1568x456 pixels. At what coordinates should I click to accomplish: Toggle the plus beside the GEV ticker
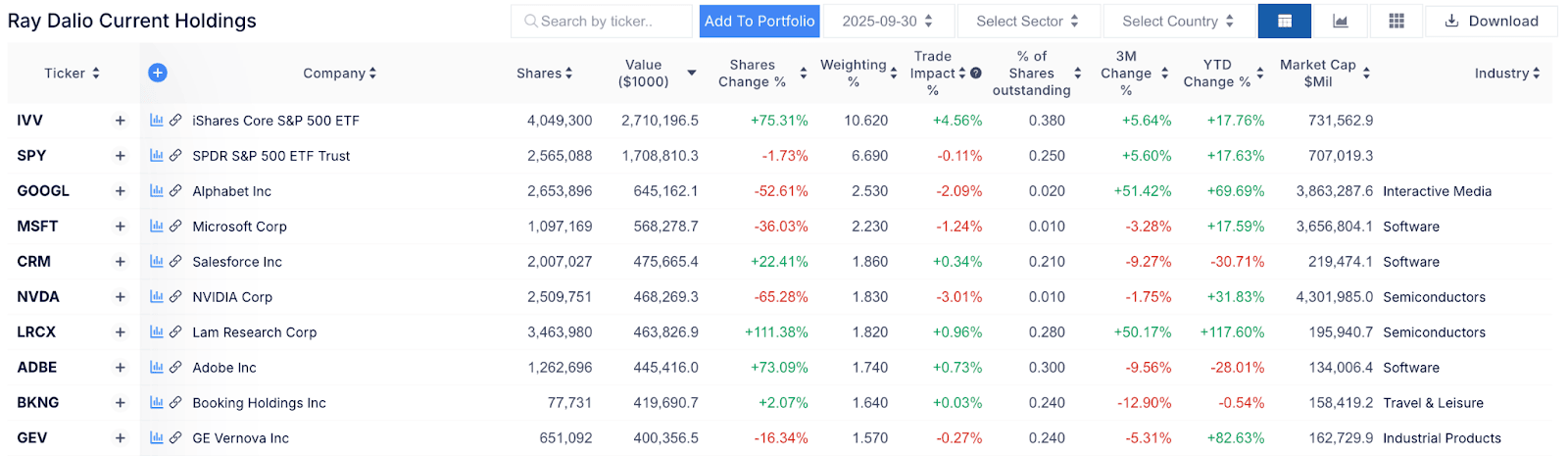(121, 438)
